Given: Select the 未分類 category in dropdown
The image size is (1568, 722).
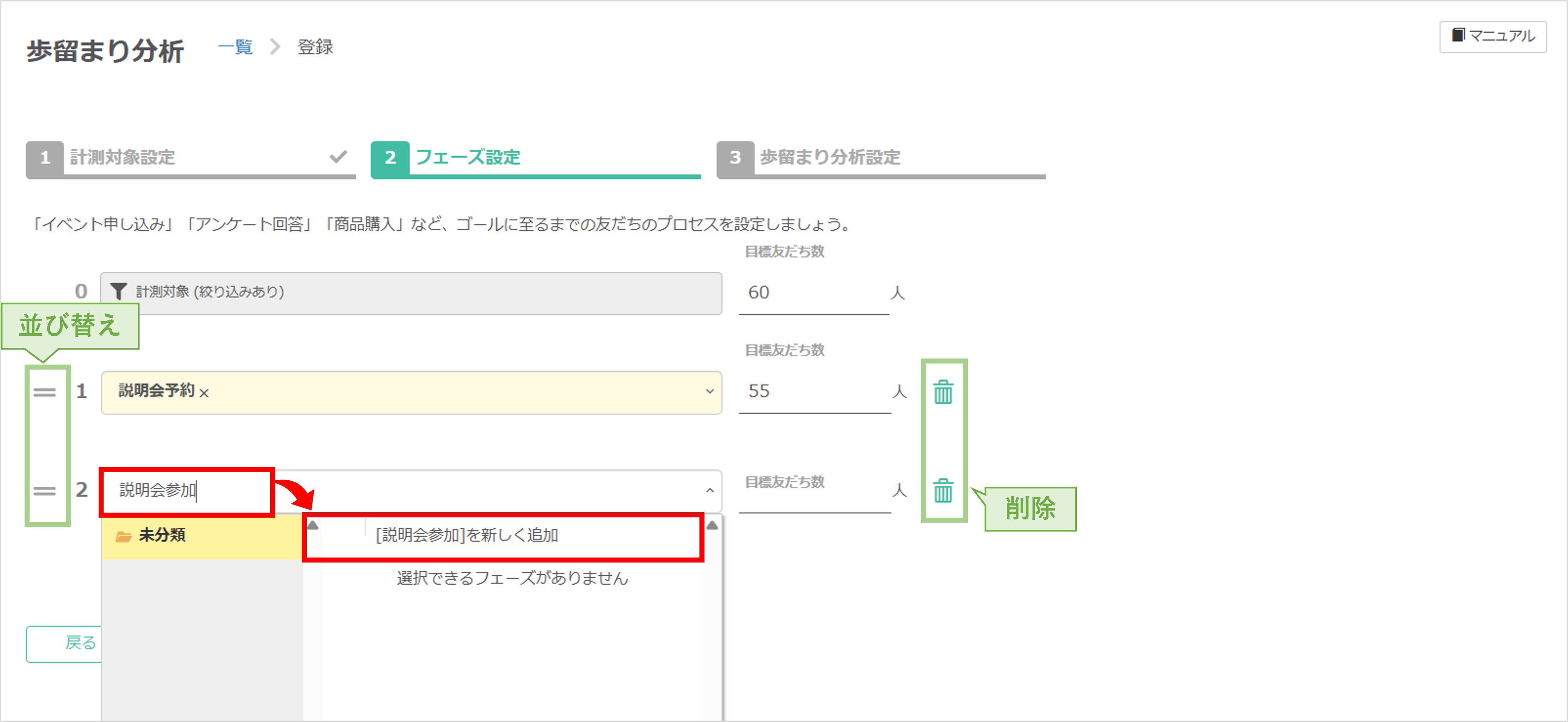Looking at the screenshot, I should (162, 535).
